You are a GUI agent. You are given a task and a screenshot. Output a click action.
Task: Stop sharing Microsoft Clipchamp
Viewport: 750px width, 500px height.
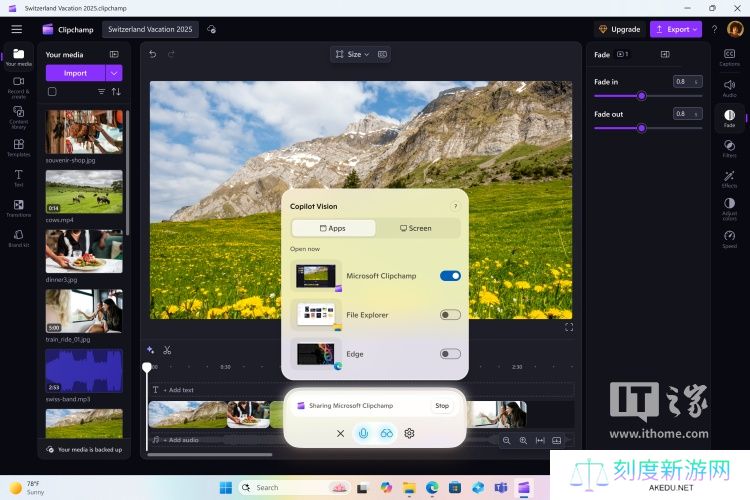[442, 406]
